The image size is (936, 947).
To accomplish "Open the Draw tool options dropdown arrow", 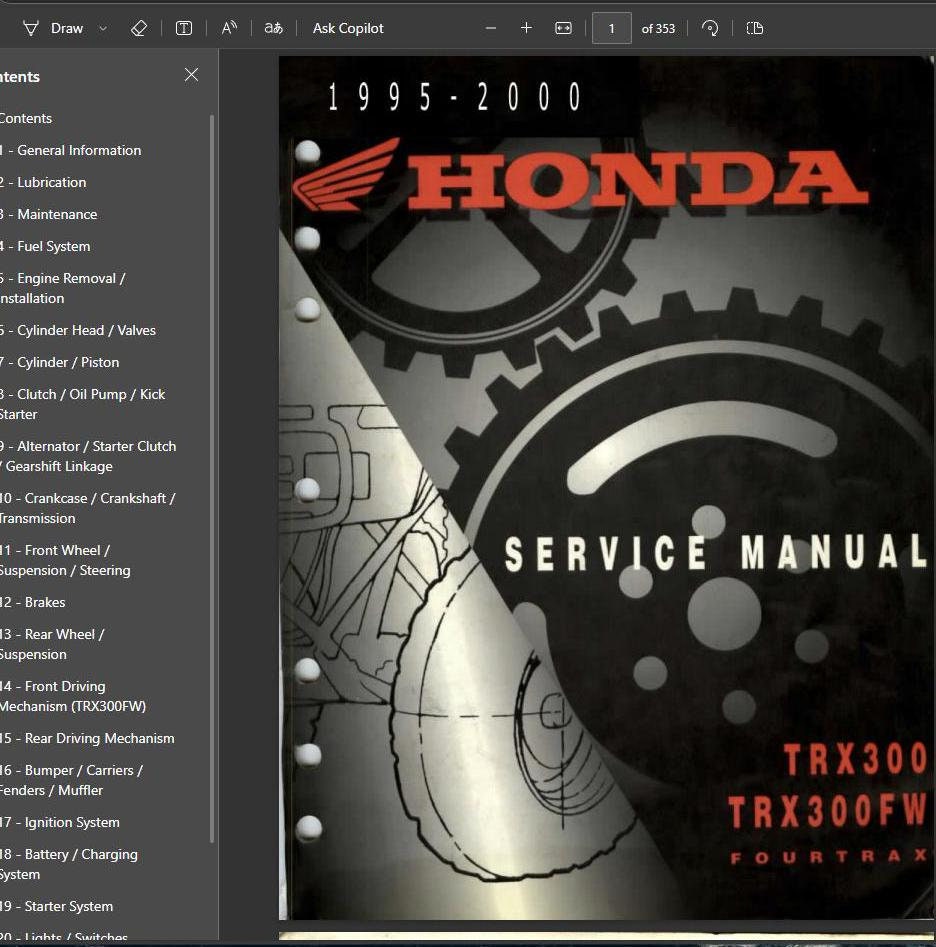I will click(x=103, y=28).
